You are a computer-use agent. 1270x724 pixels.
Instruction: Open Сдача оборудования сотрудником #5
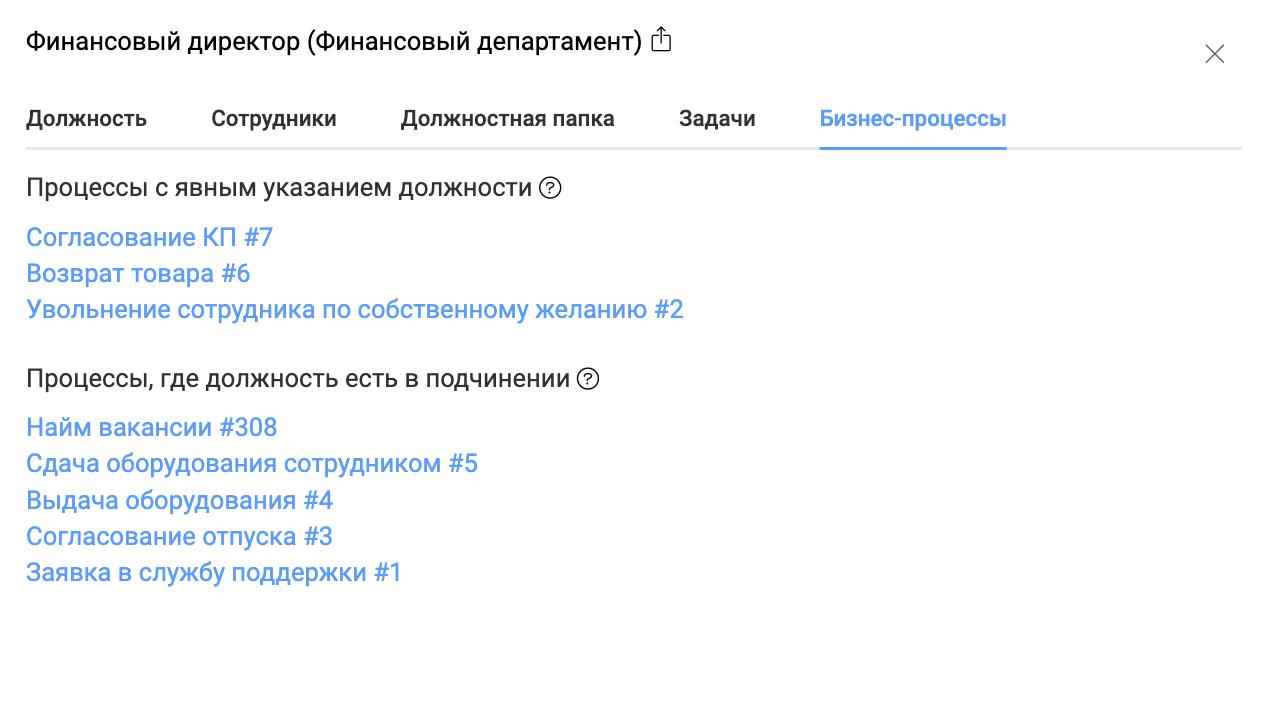pos(251,463)
